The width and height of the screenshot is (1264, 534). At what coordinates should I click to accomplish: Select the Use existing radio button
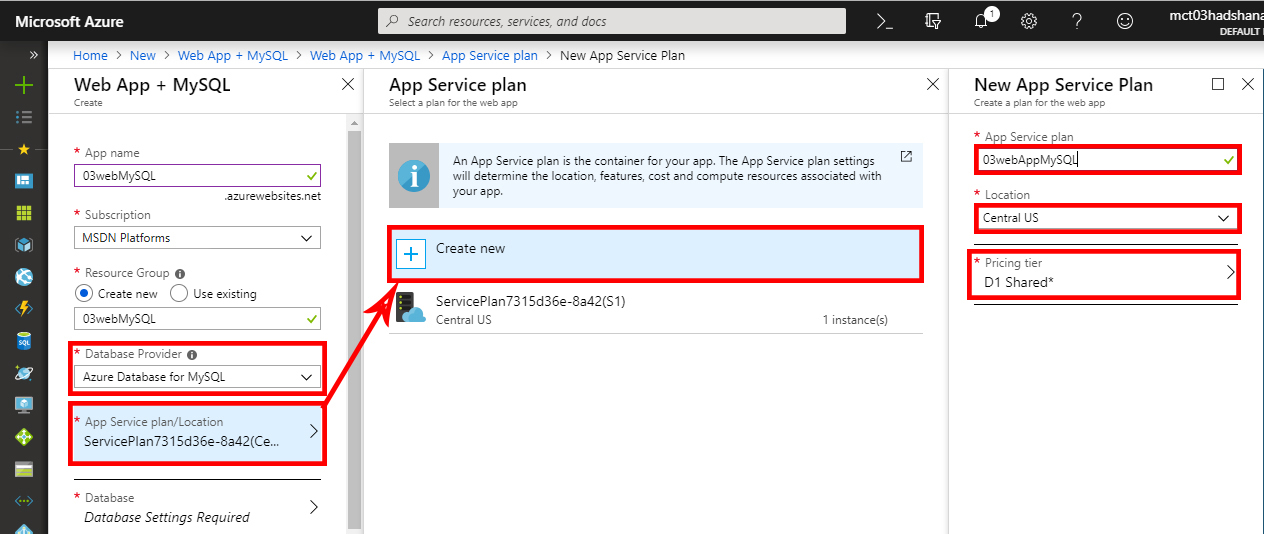(179, 293)
